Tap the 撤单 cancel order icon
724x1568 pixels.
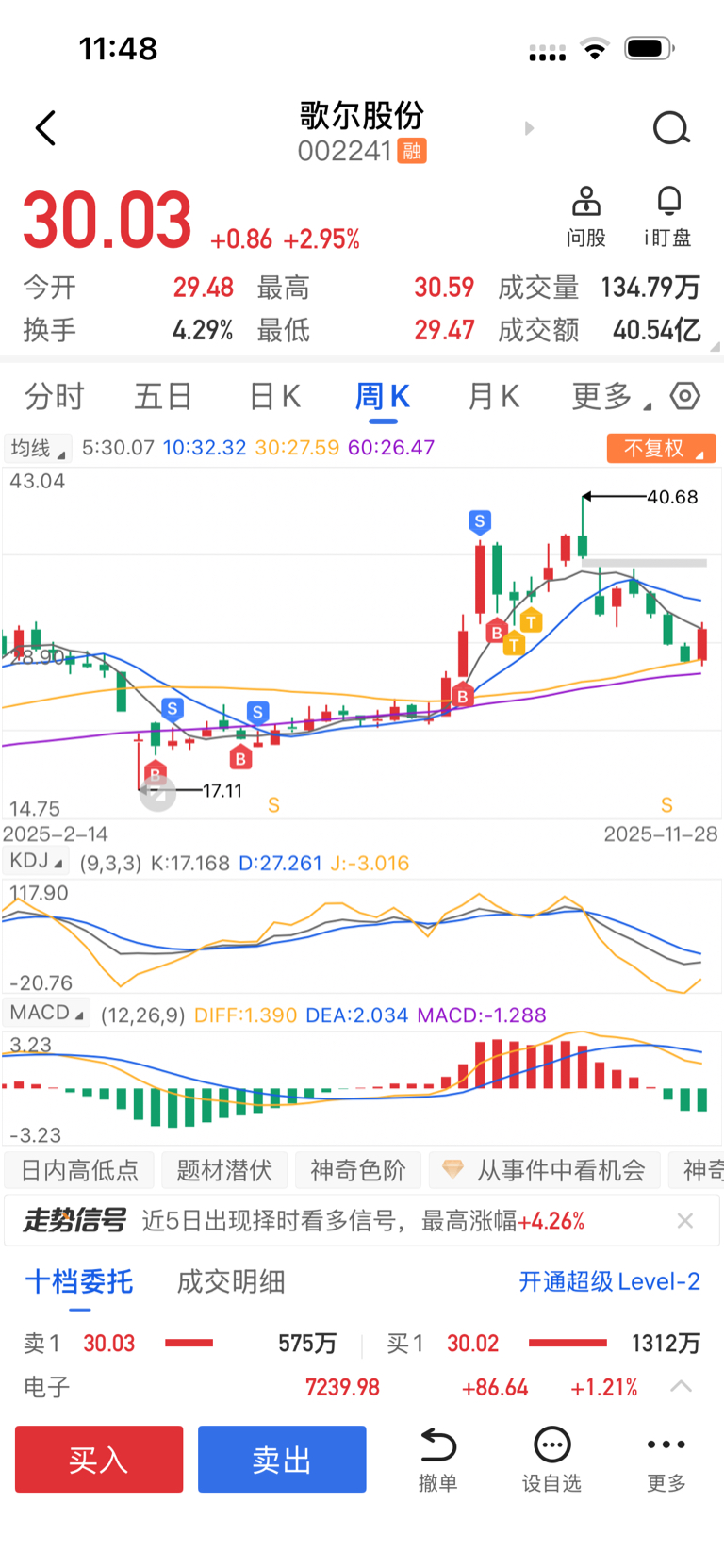point(437,1460)
